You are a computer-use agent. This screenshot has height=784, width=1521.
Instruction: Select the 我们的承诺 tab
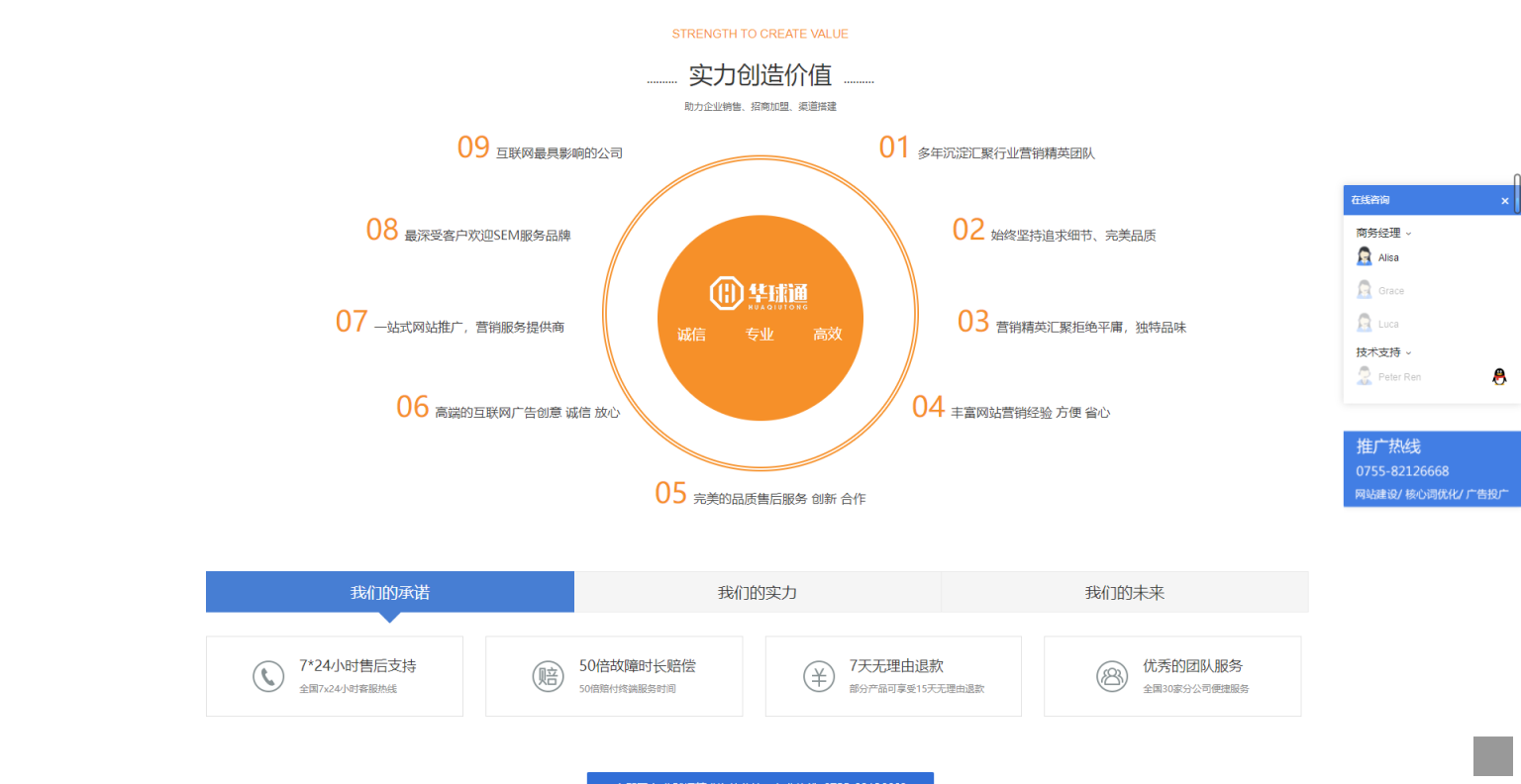pyautogui.click(x=390, y=592)
